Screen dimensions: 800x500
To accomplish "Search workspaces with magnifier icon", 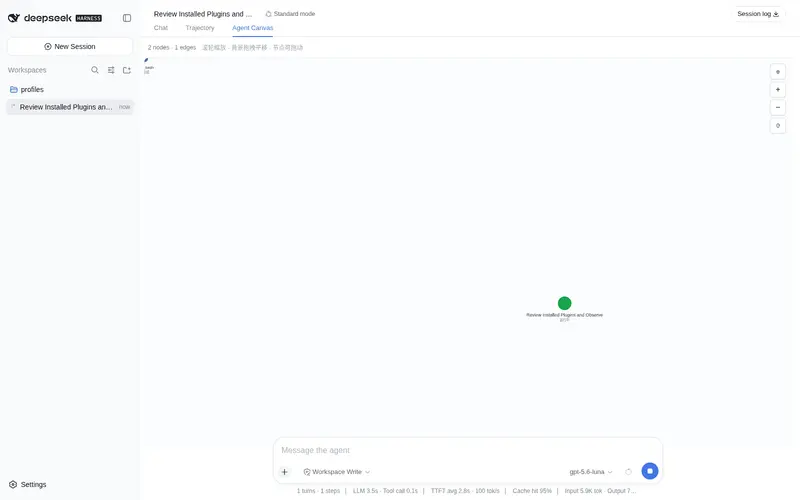I will click(95, 70).
